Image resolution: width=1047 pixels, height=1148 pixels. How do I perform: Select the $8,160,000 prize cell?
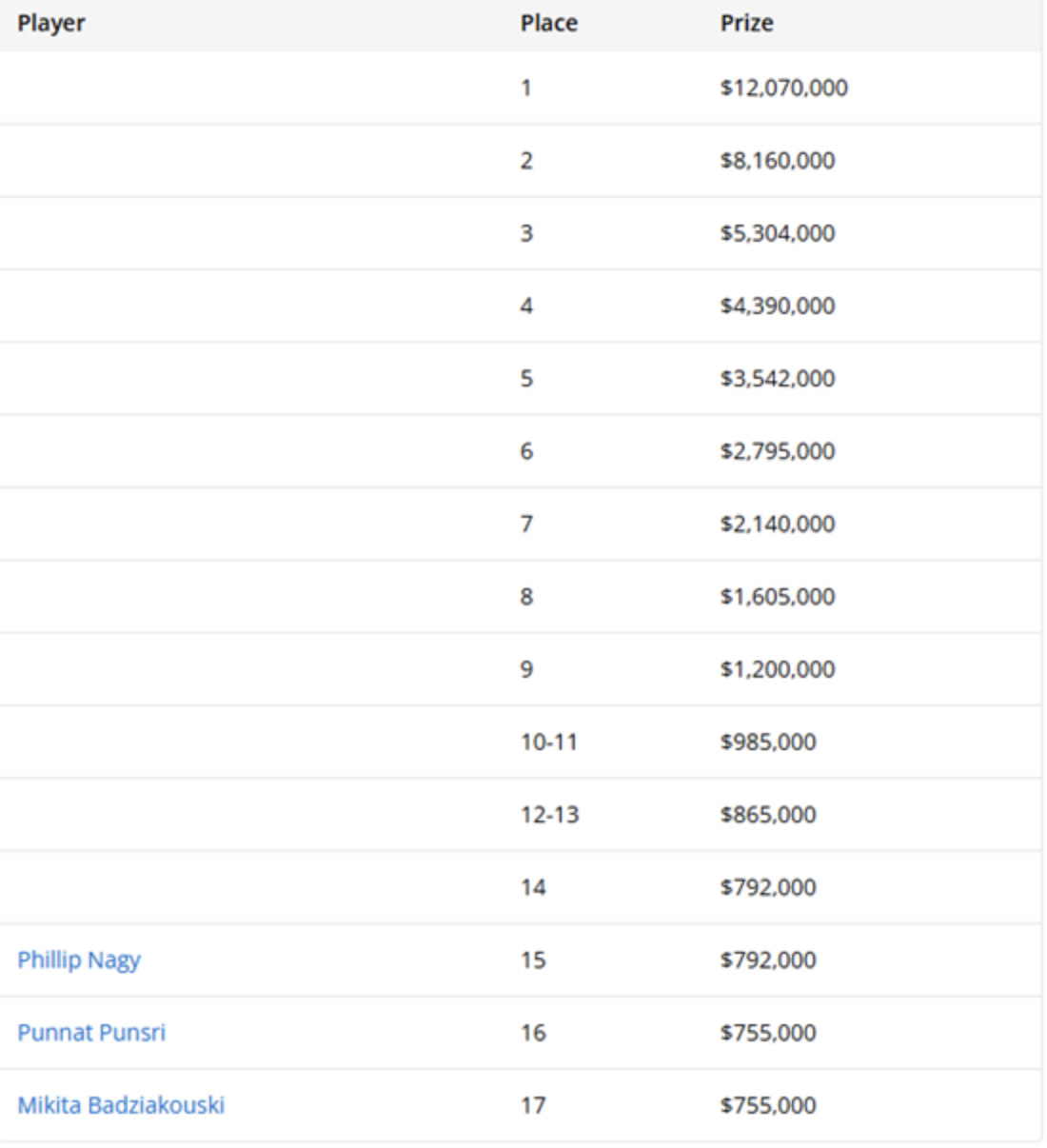pos(777,160)
